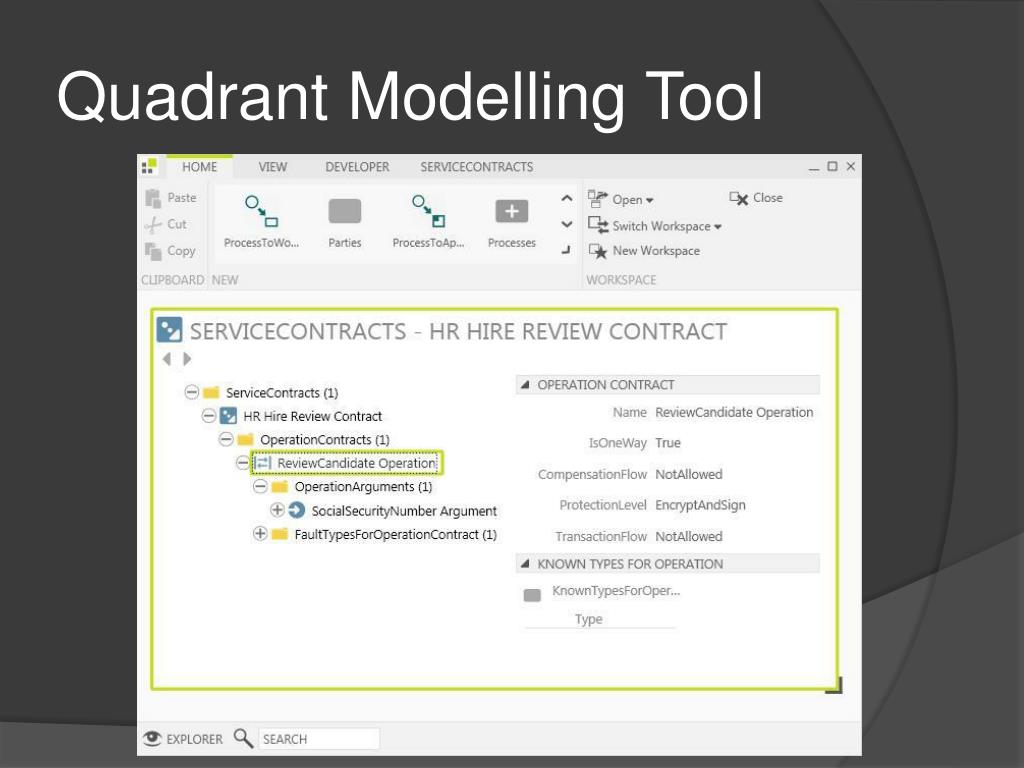
Task: Click the Paste clipboard icon
Action: coord(153,198)
